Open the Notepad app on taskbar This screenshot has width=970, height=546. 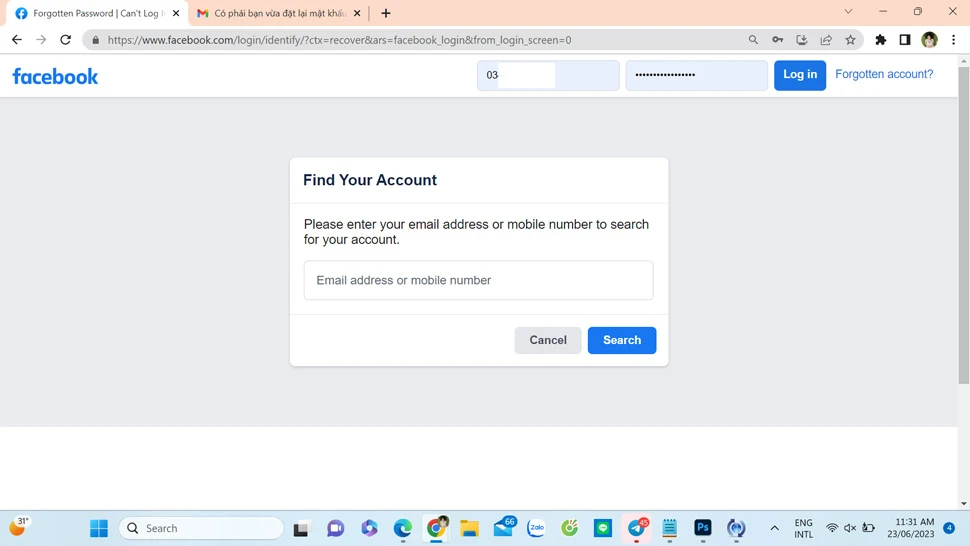669,528
